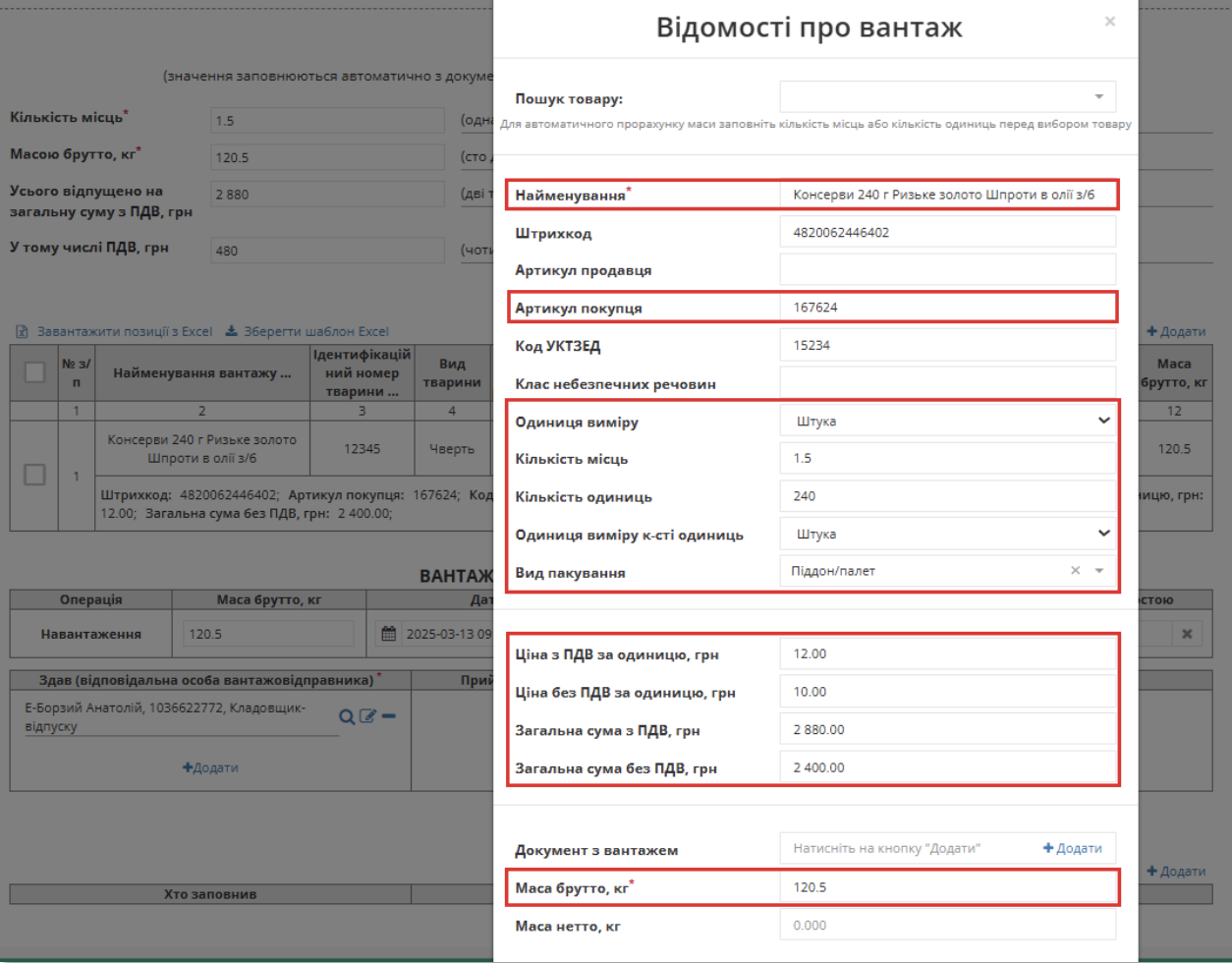Open the Пошук товару dropdown
This screenshot has height=963, width=1232.
pyautogui.click(x=948, y=97)
